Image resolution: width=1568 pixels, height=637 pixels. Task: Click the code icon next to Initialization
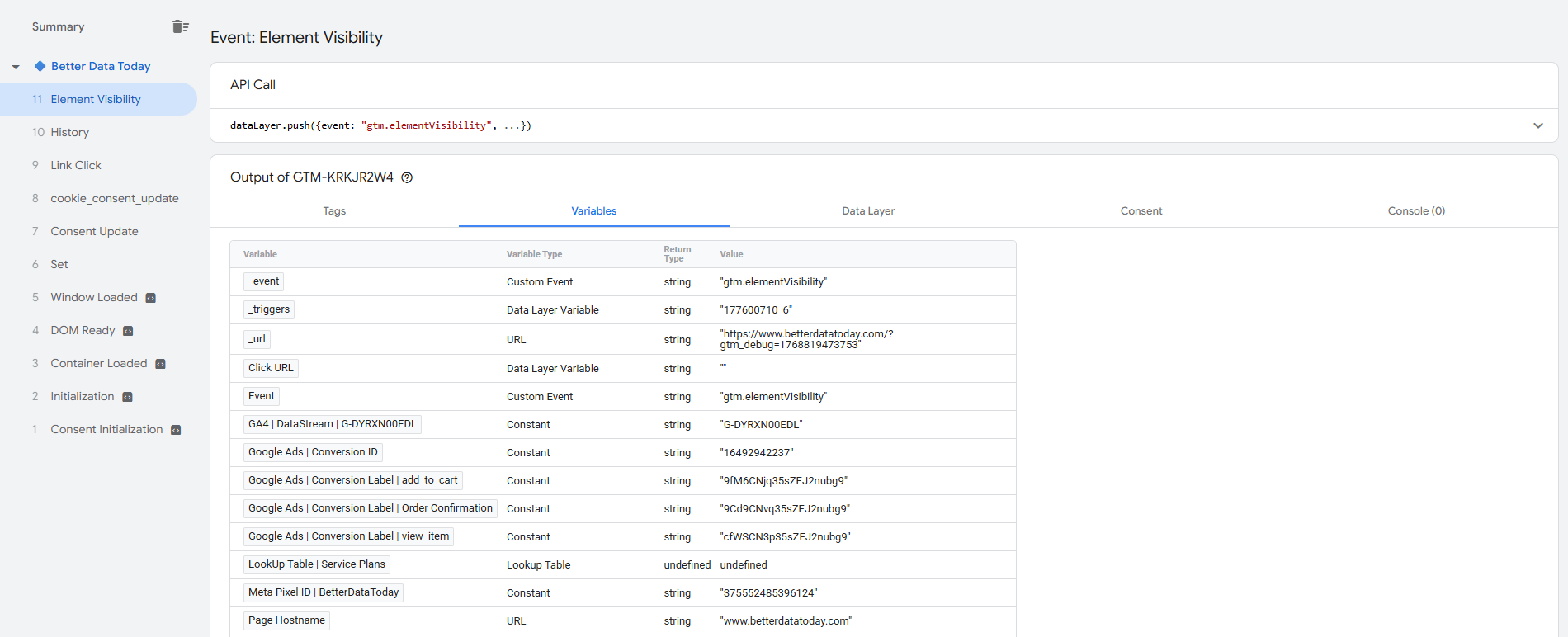point(127,397)
